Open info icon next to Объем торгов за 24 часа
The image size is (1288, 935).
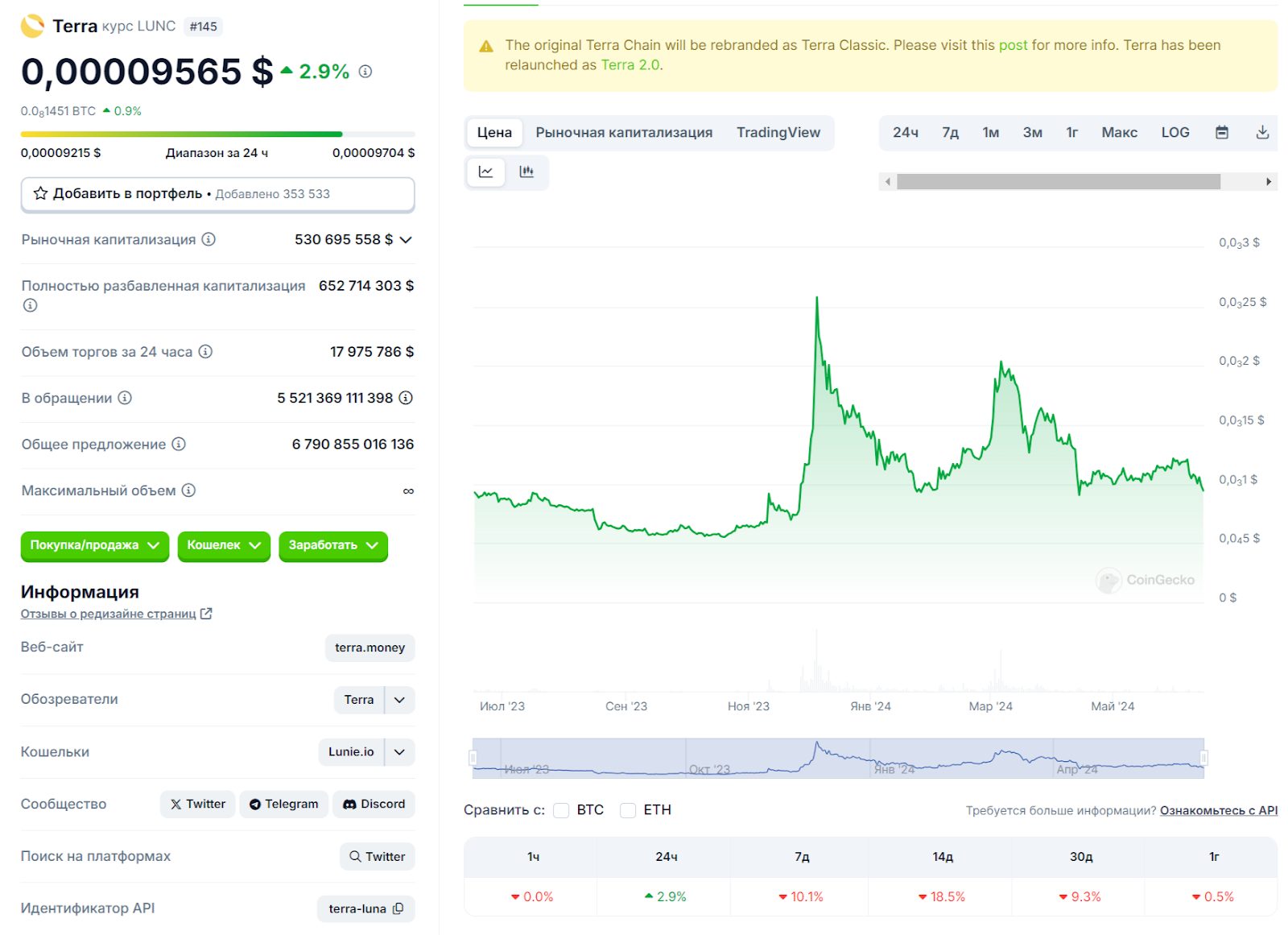point(205,351)
